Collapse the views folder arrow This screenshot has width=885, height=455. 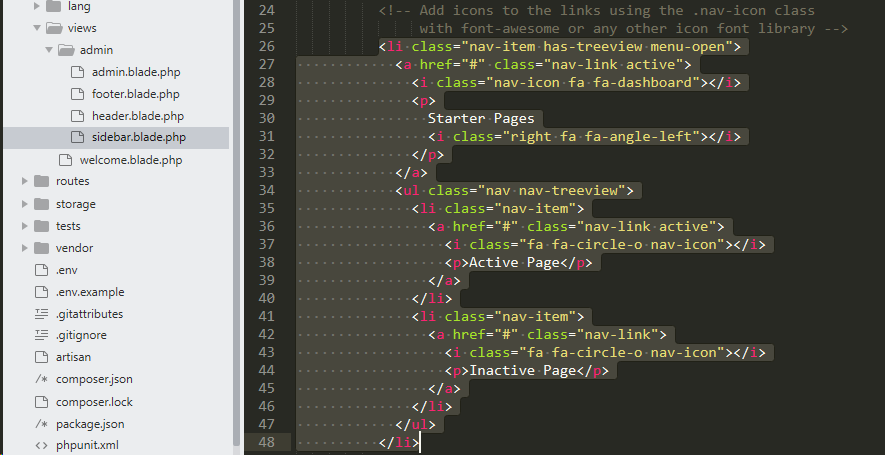(37, 28)
